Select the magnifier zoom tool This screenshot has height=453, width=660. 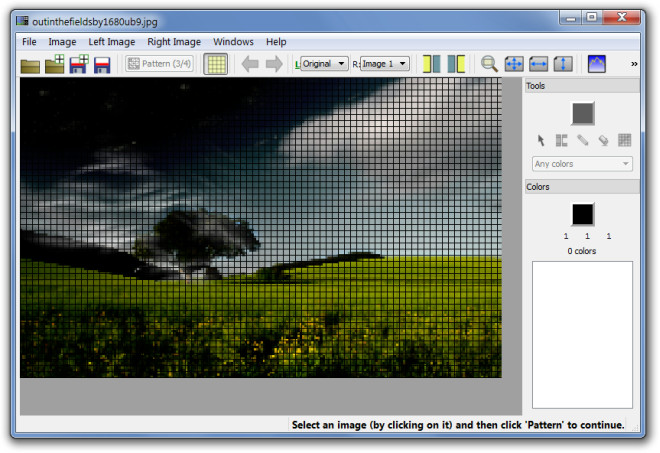click(x=489, y=64)
